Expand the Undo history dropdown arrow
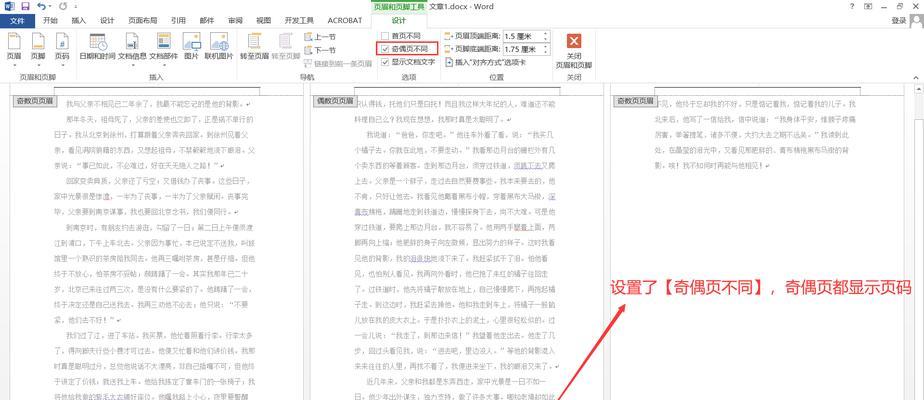The width and height of the screenshot is (924, 400). (x=50, y=6)
